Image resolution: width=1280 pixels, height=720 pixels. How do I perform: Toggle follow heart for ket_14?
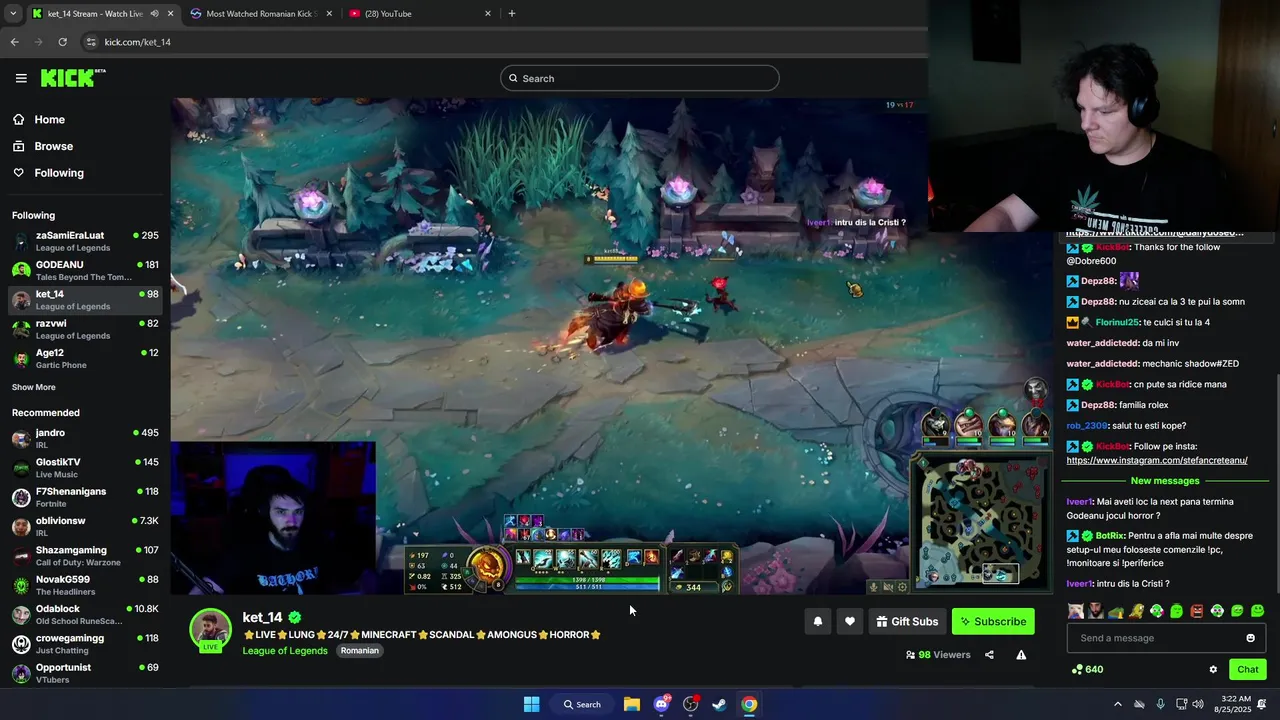pyautogui.click(x=849, y=621)
